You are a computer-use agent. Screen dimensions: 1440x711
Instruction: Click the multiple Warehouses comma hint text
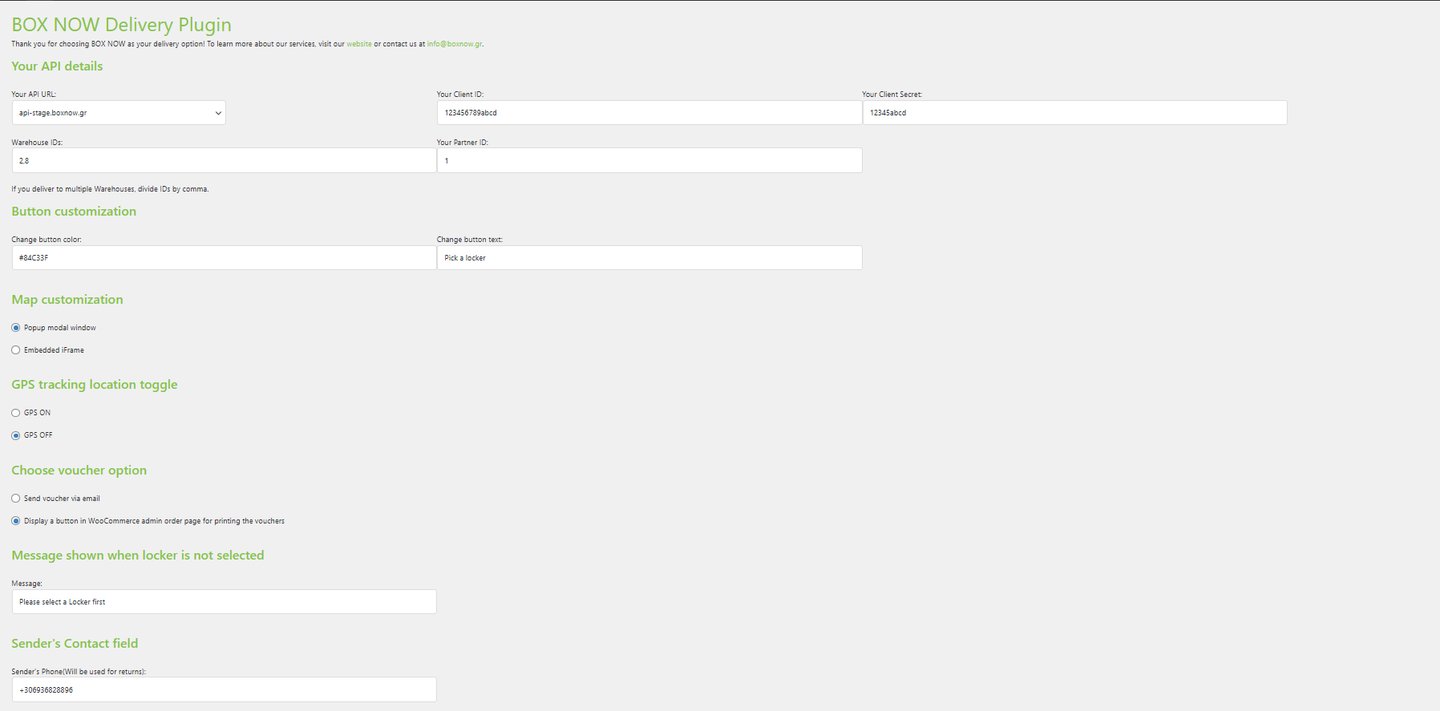click(110, 189)
